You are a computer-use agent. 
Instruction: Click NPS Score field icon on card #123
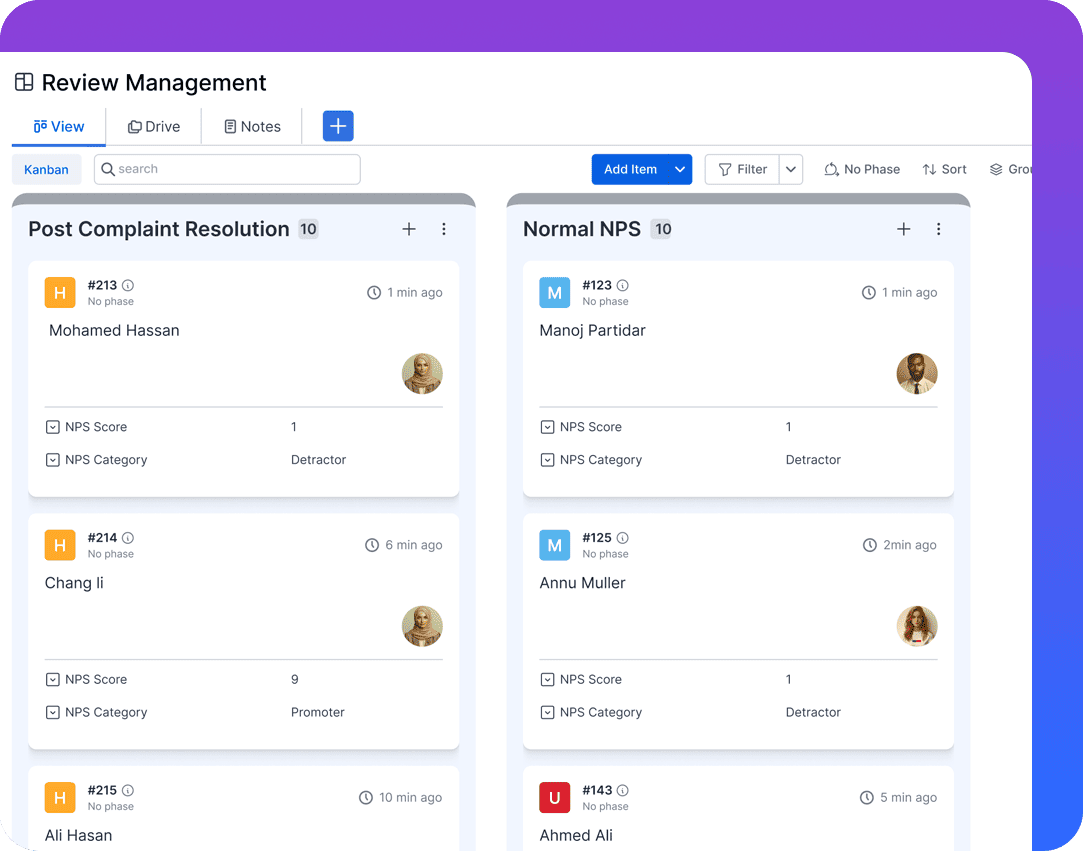(x=547, y=427)
